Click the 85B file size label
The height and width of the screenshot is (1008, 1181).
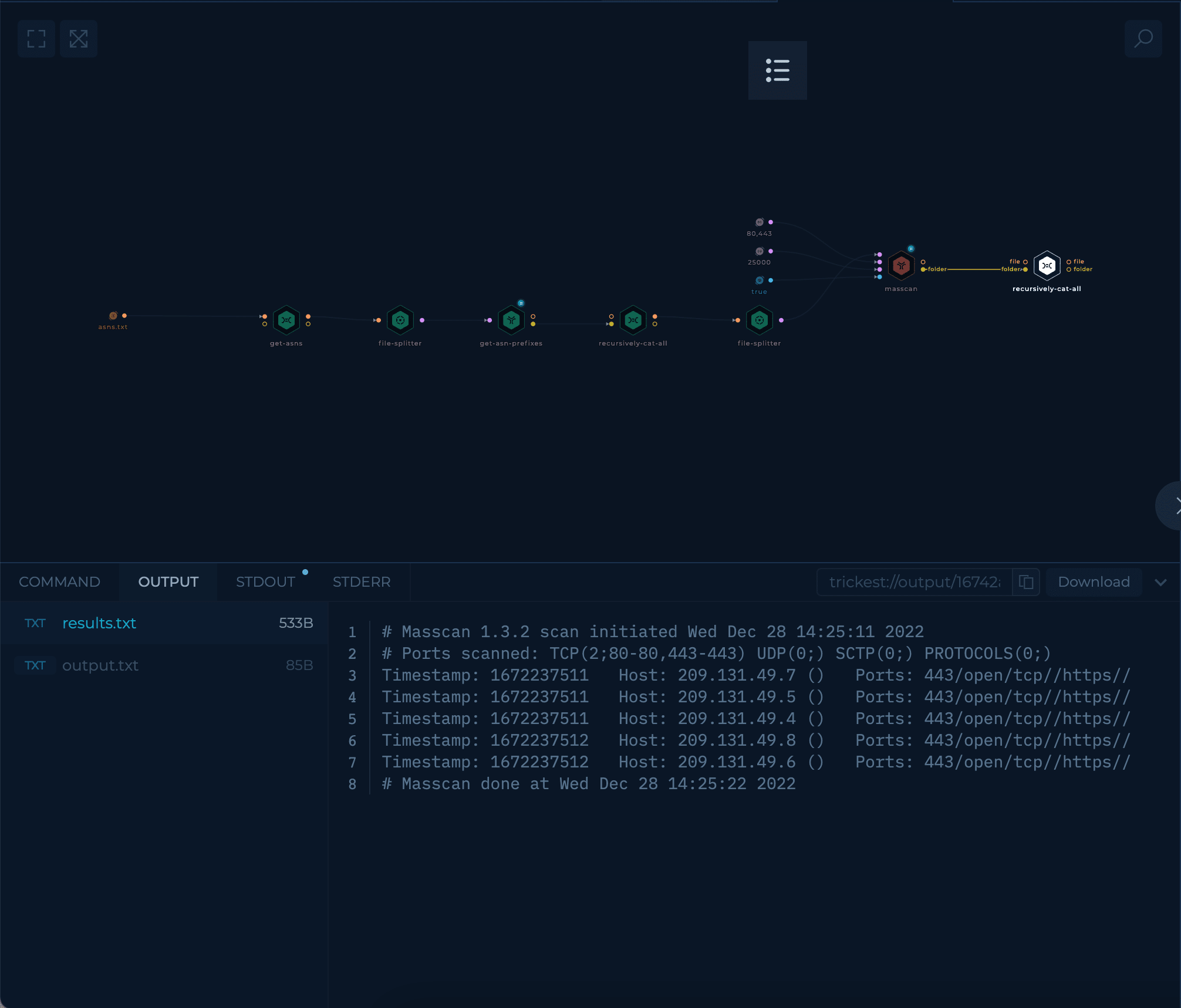[299, 665]
